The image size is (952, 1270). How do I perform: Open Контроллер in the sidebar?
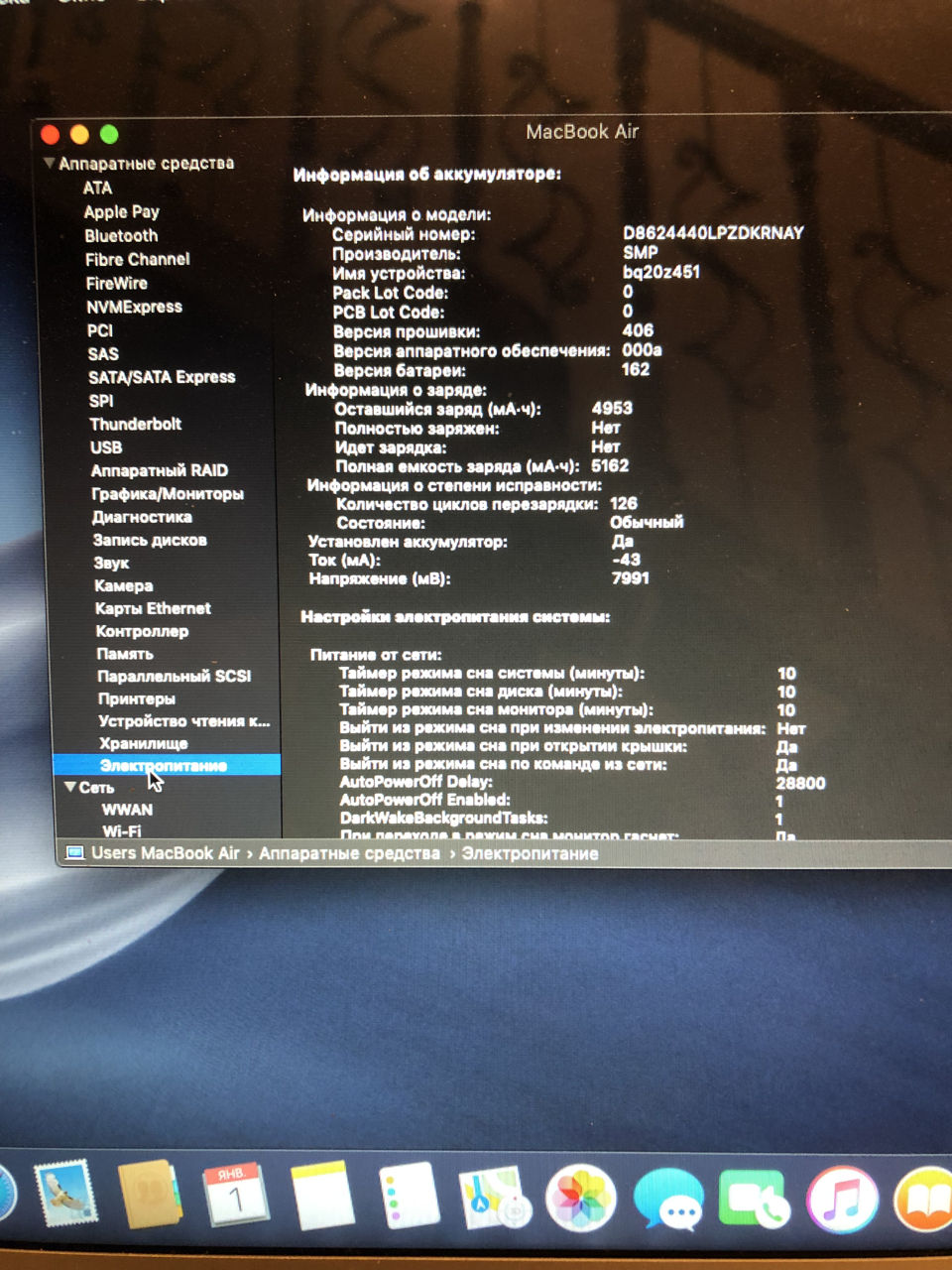[142, 631]
